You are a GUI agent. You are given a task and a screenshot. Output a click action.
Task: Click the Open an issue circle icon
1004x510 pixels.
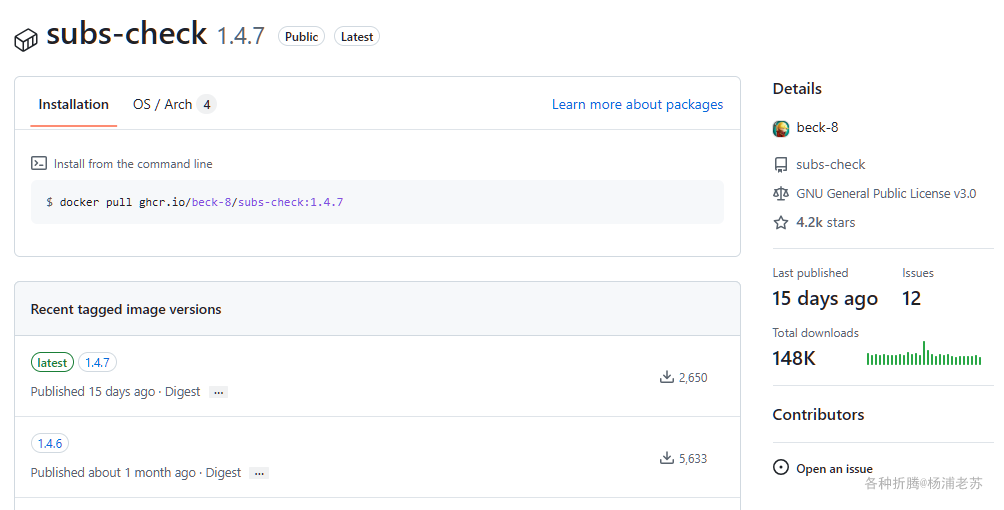781,468
